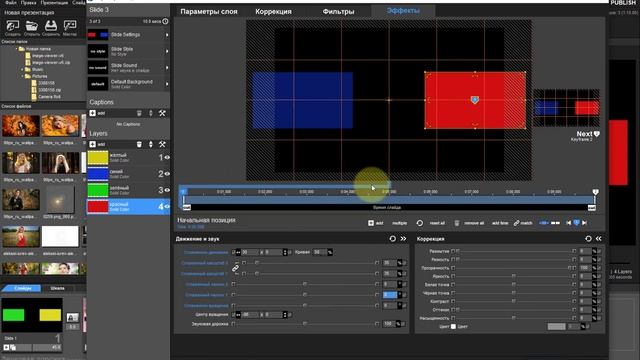Open the Layers tools wrench icon
Screen dimensions: 640x360
162,144
